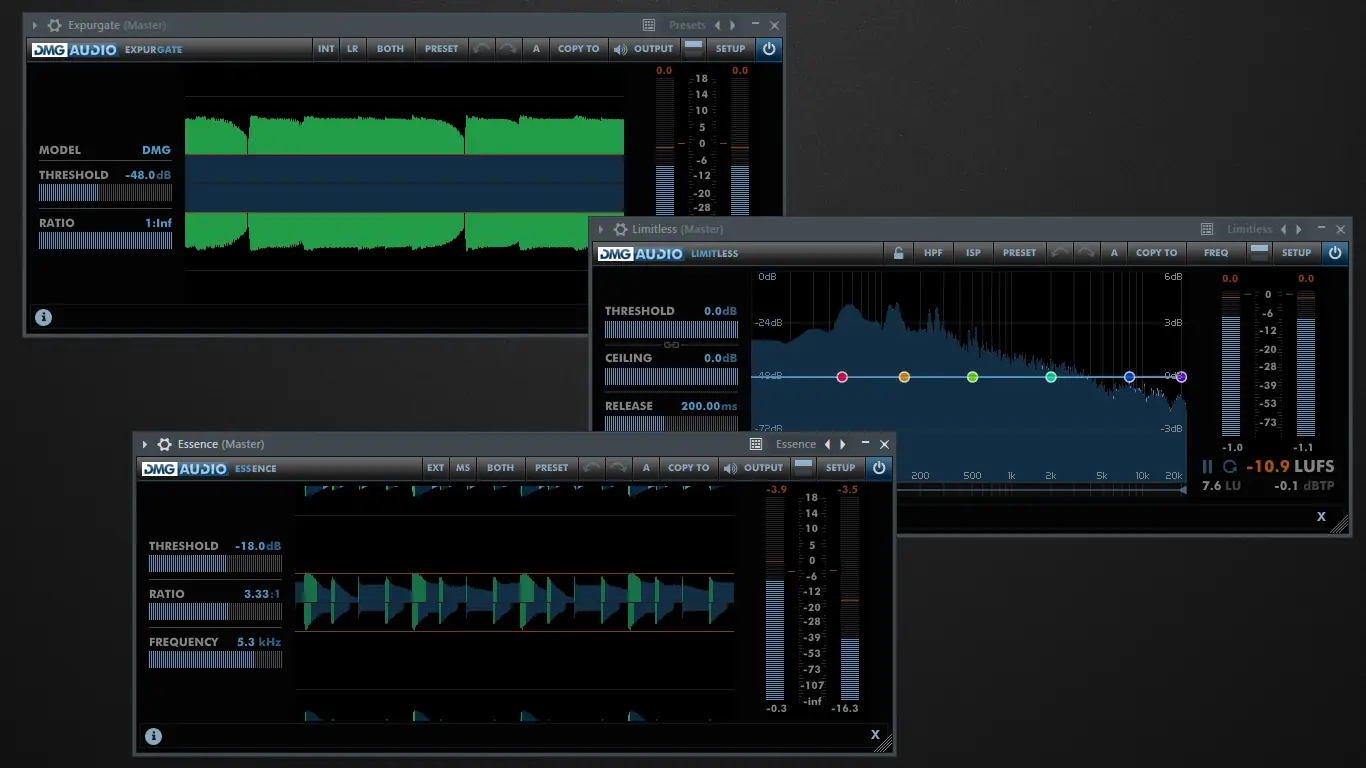The width and height of the screenshot is (1366, 768).
Task: Click the X icon in Essence footer
Action: pos(875,735)
